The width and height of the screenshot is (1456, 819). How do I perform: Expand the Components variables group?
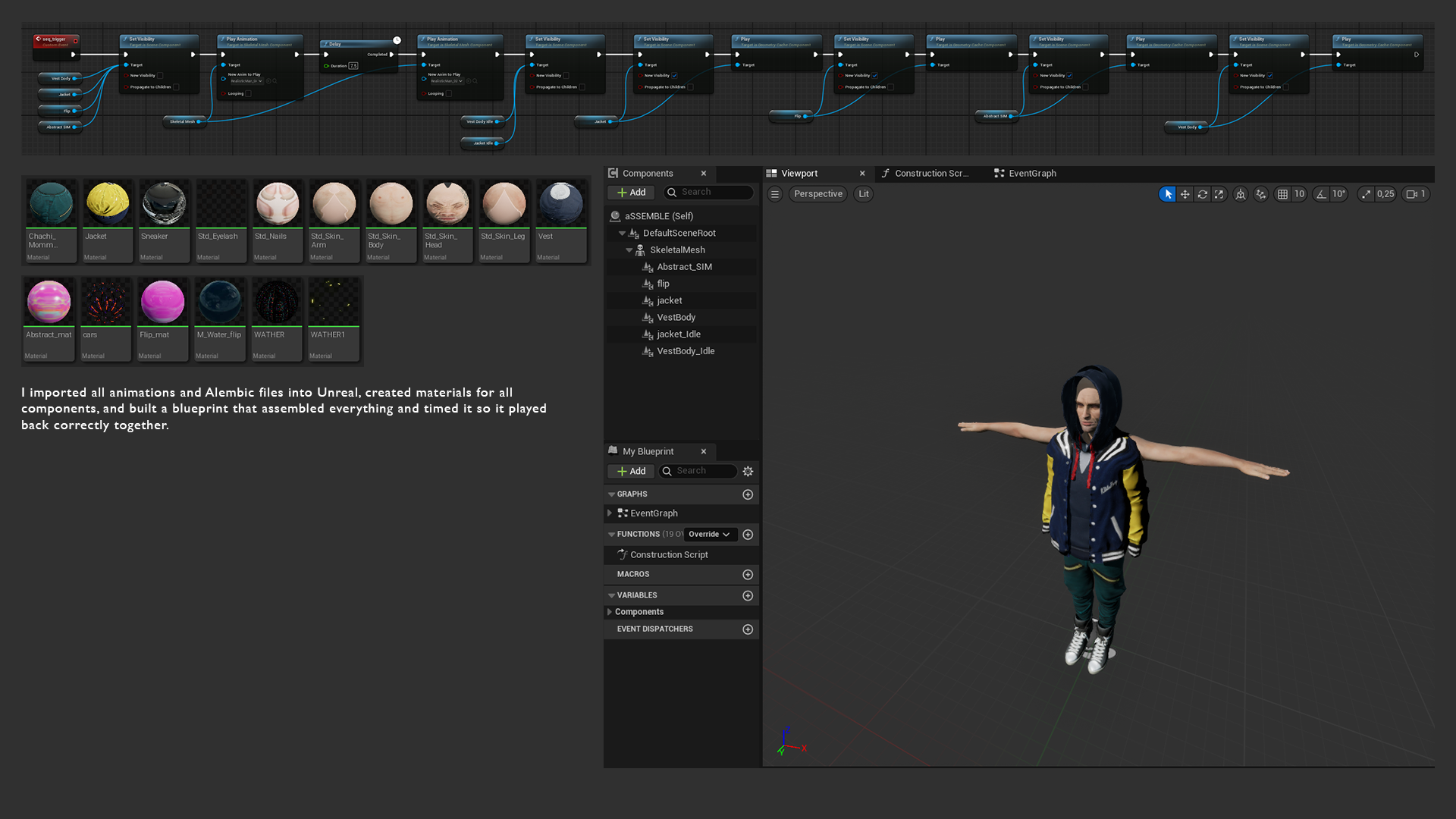[609, 612]
